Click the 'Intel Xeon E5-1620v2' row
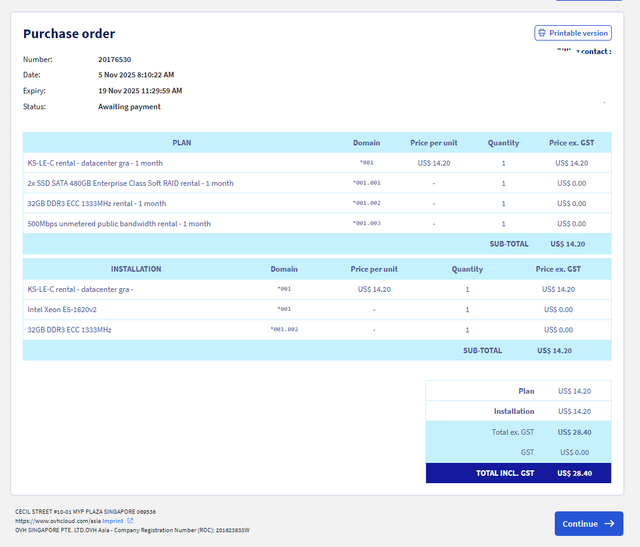640x547 pixels. [317, 309]
